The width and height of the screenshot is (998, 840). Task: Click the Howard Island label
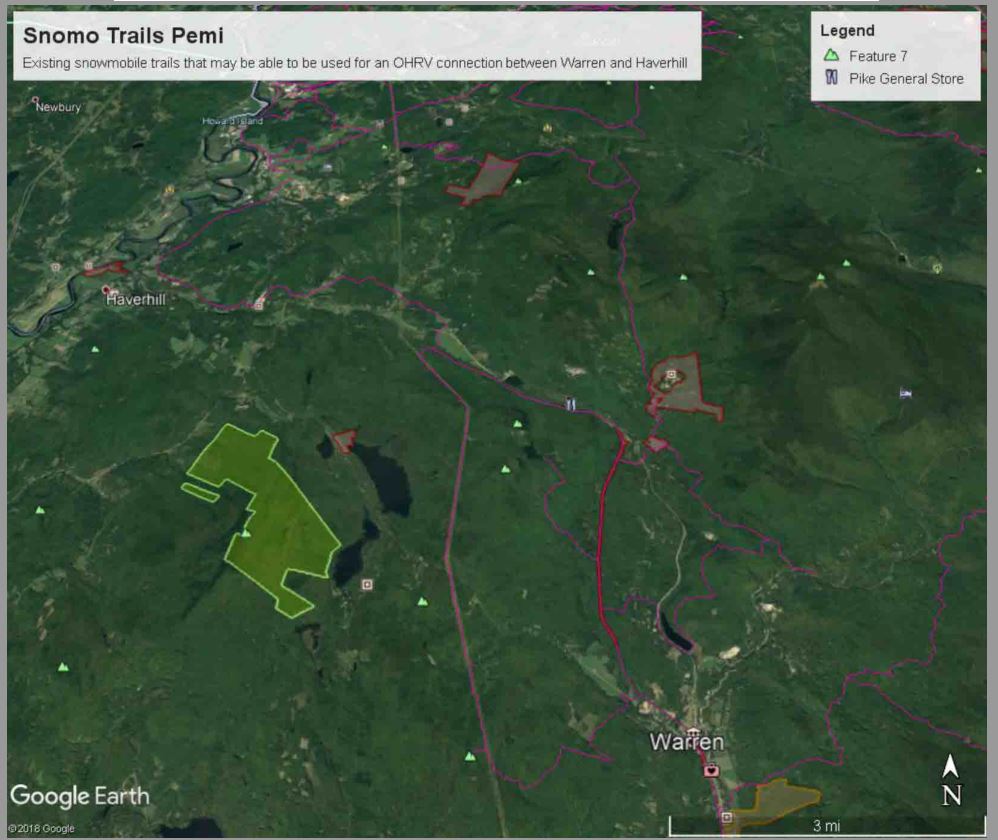232,121
